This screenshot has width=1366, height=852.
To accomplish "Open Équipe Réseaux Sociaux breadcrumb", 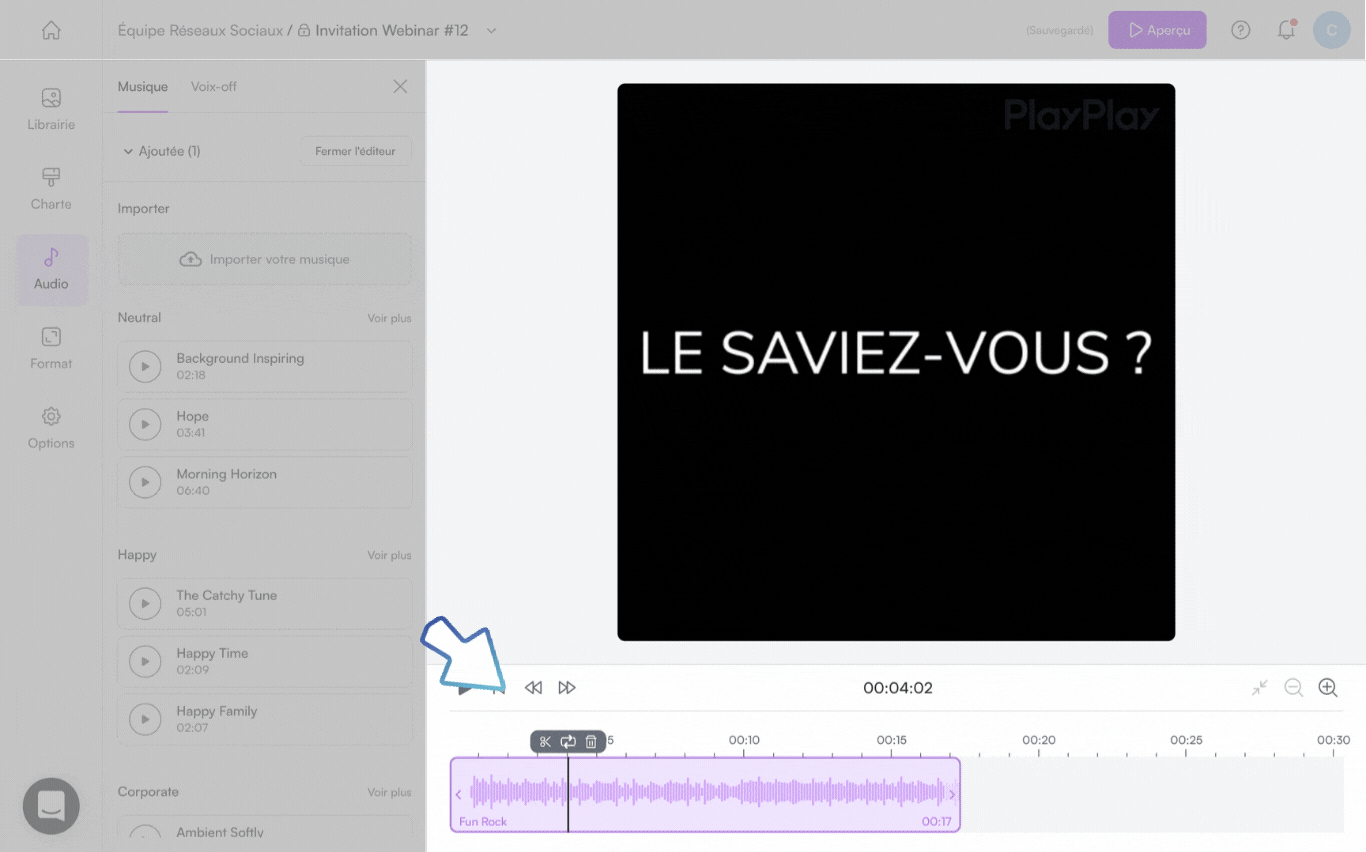I will pyautogui.click(x=200, y=31).
